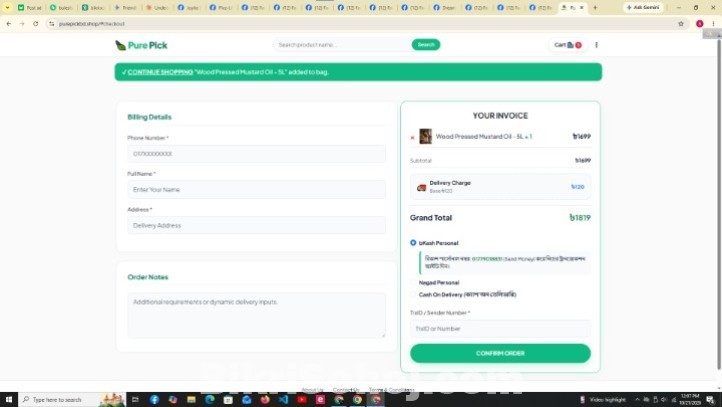Reload the checkout page
The image size is (722, 407).
pyautogui.click(x=35, y=23)
